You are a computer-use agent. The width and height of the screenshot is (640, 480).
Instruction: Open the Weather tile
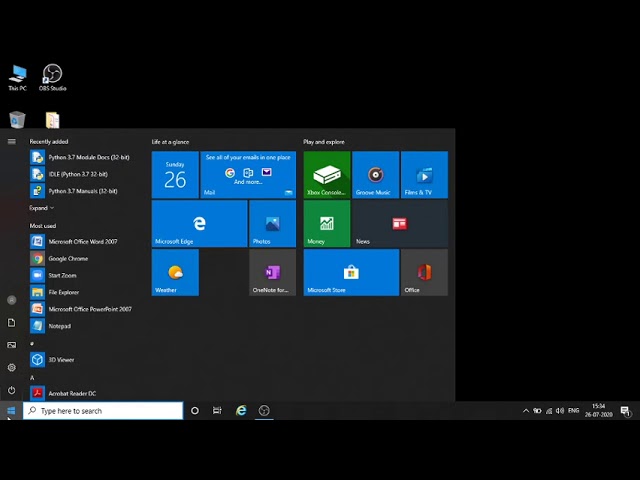[175, 272]
